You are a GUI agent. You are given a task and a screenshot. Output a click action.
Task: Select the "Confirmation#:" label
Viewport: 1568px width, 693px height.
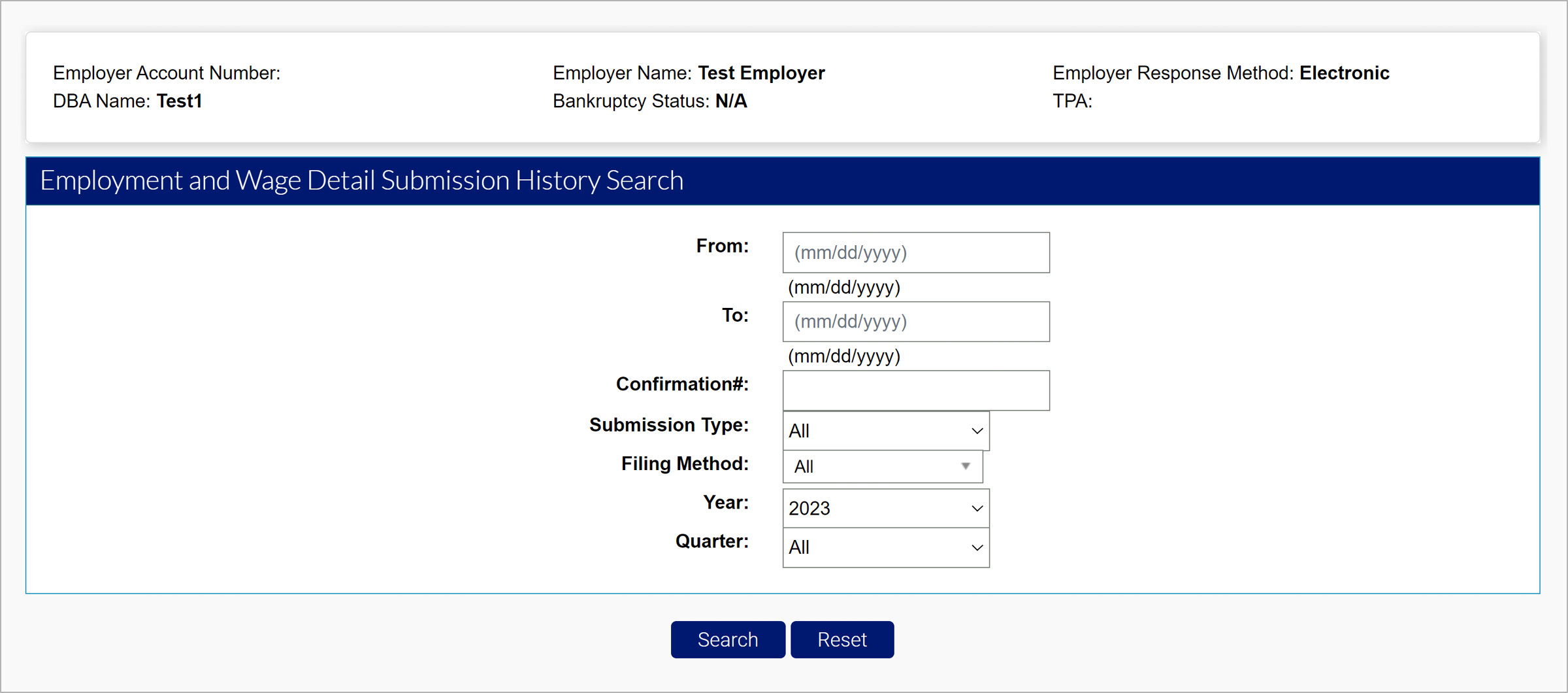[x=681, y=384]
